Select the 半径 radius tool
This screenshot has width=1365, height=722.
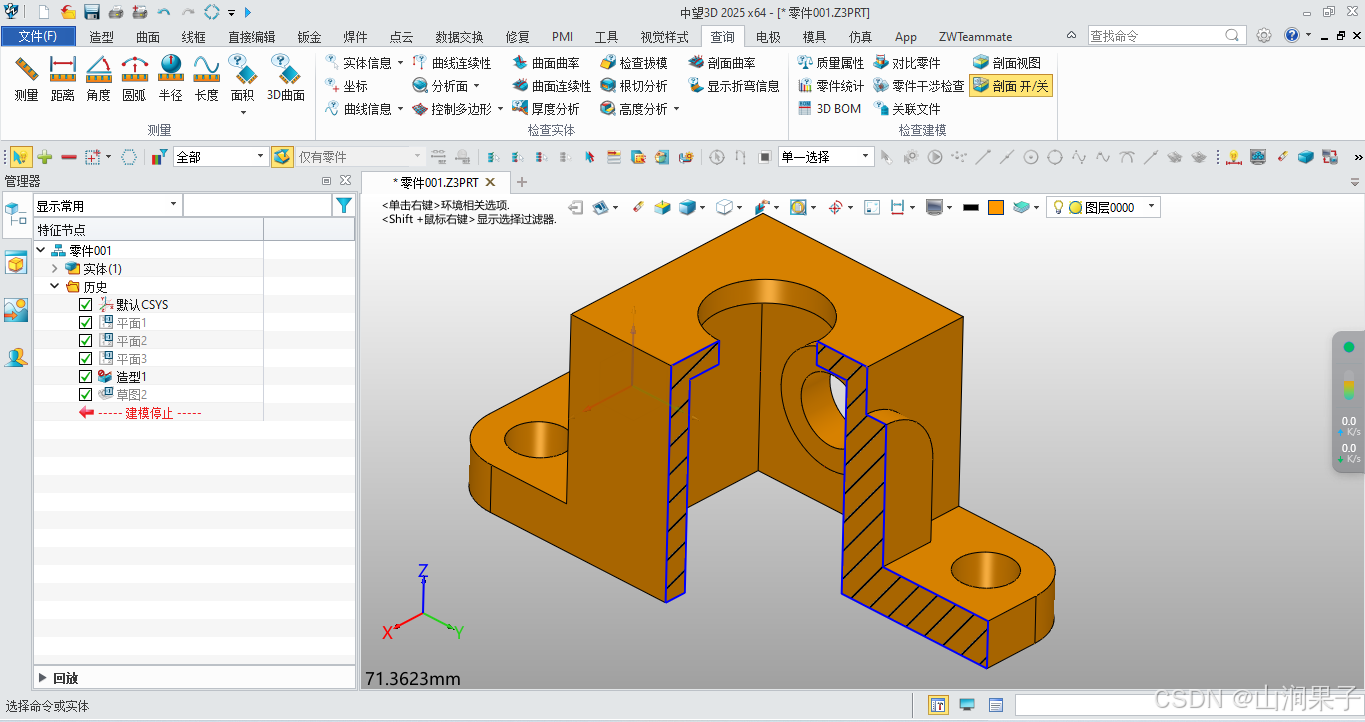pos(170,79)
